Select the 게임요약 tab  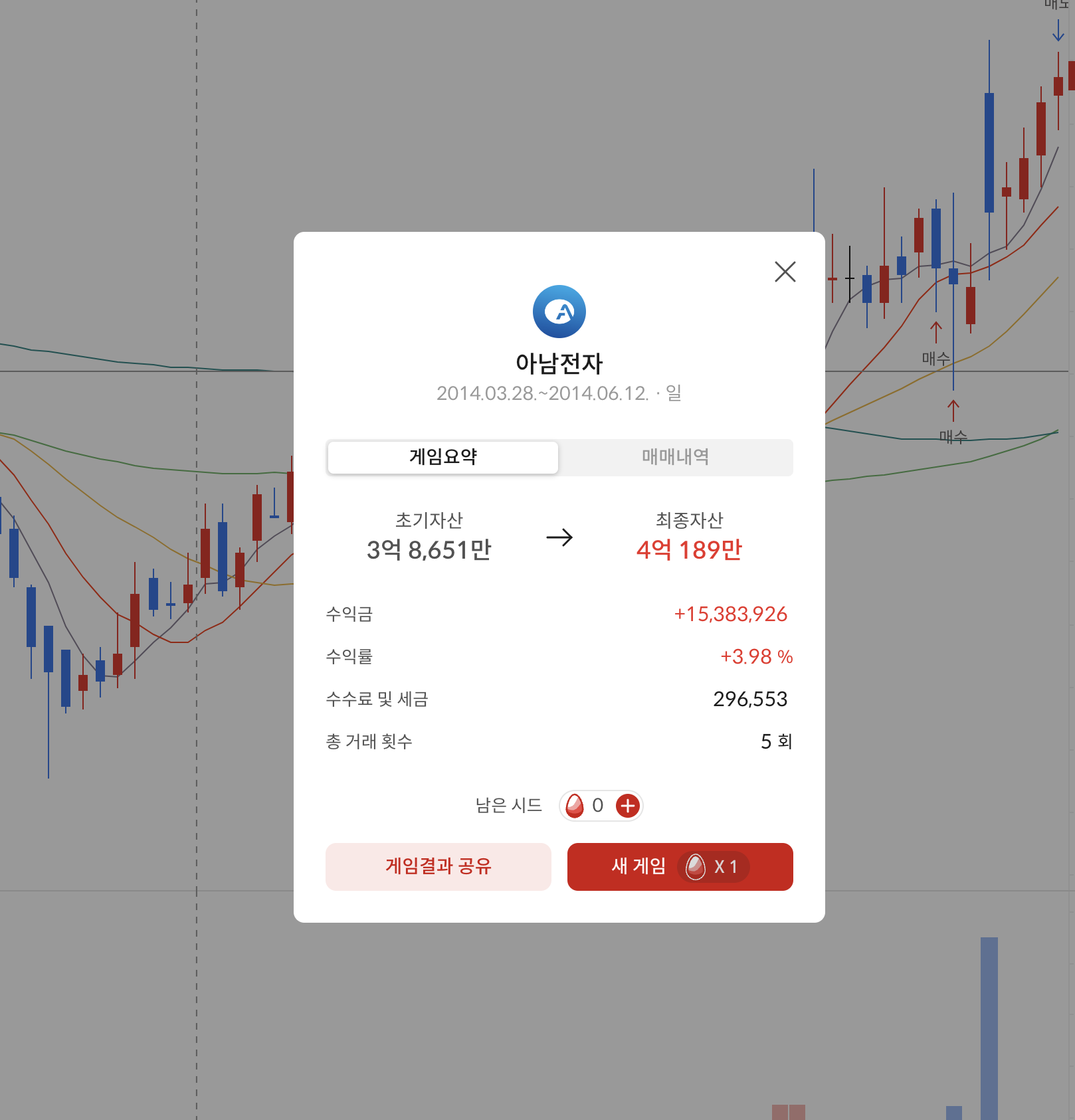pos(443,457)
